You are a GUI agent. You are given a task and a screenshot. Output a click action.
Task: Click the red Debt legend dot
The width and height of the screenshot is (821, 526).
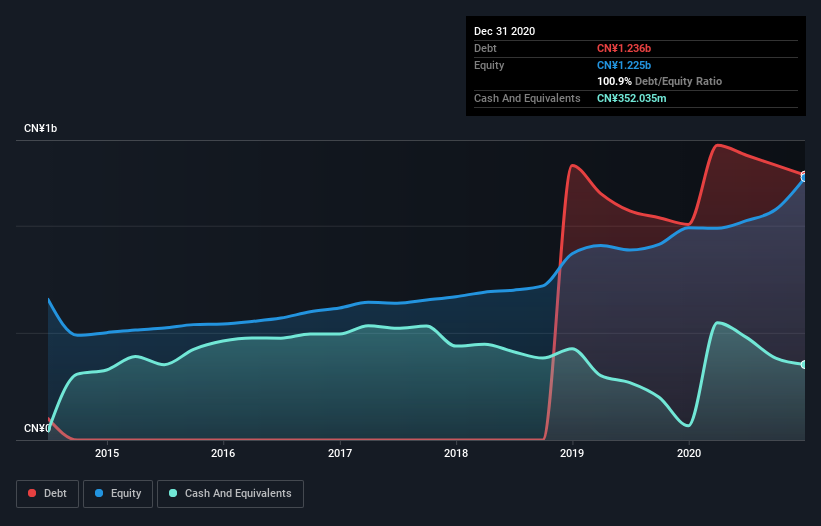(x=32, y=493)
